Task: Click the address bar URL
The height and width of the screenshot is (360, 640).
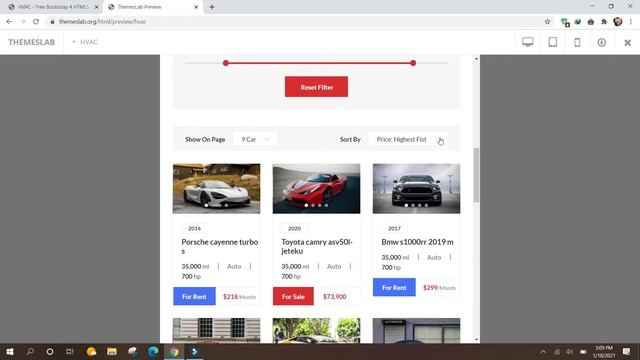Action: (x=102, y=22)
